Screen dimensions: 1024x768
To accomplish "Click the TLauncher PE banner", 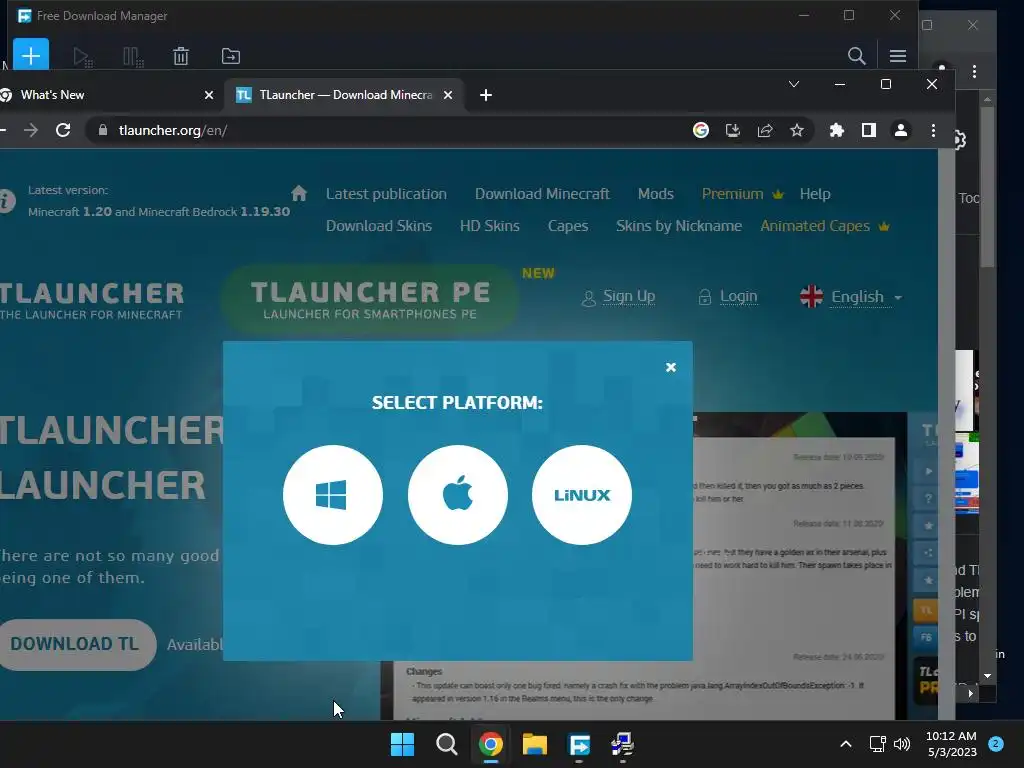I will coord(370,299).
